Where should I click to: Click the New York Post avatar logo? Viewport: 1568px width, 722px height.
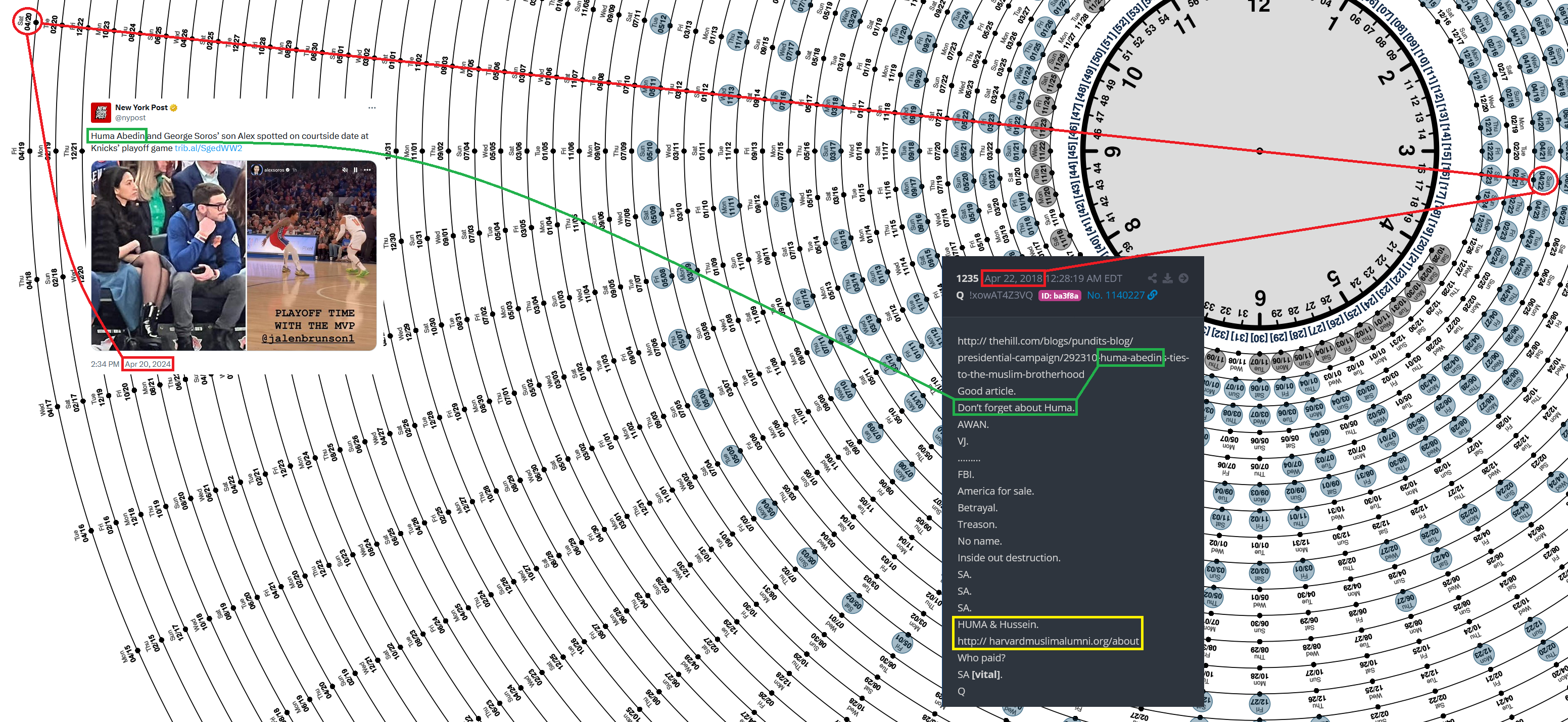101,113
